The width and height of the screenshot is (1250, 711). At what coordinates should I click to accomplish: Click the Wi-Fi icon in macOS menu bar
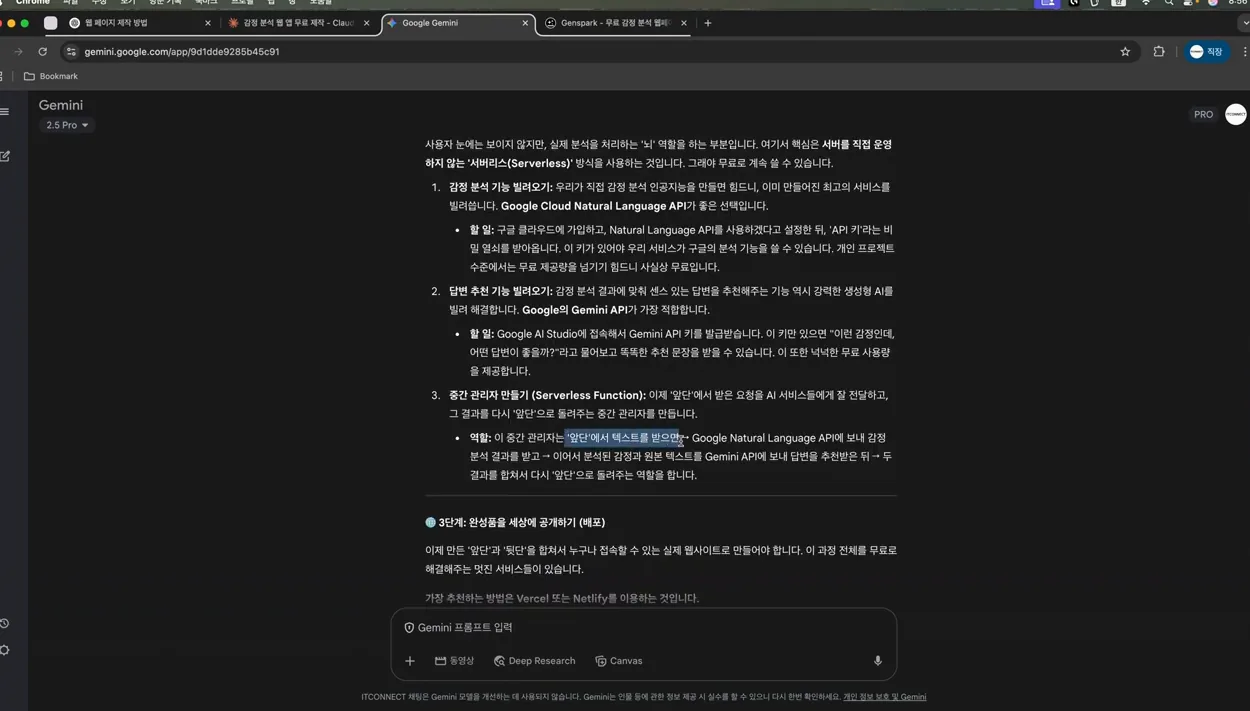(x=1146, y=3)
